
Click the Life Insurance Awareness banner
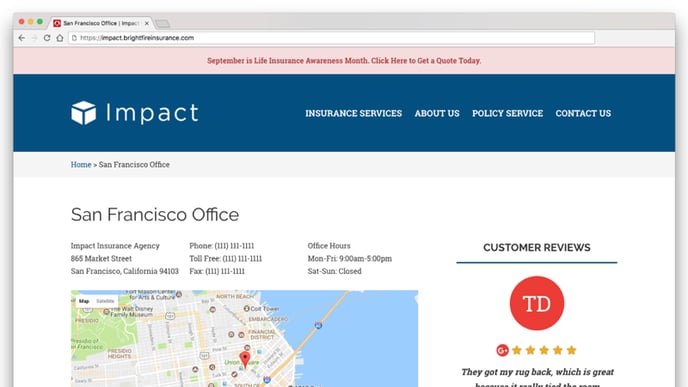point(344,61)
